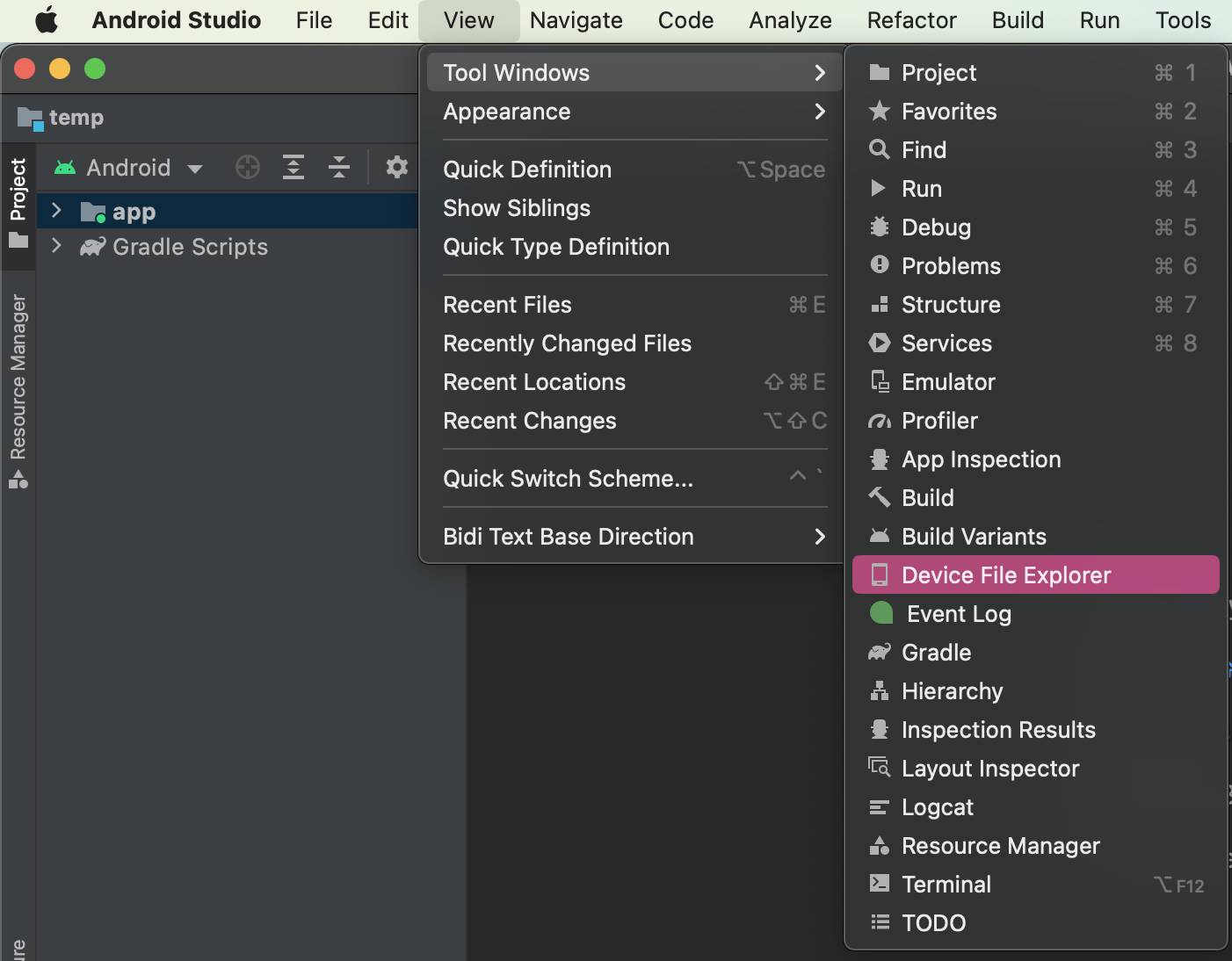1232x961 pixels.
Task: Click the Services icon in submenu
Action: 879,343
